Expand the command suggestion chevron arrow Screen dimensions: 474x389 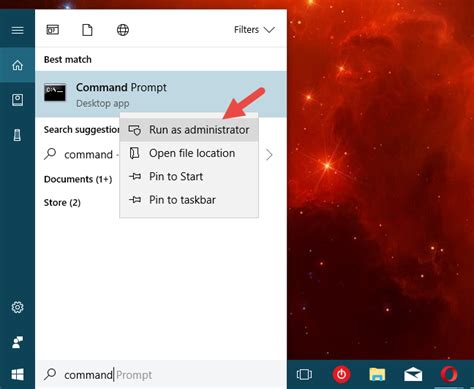click(269, 155)
